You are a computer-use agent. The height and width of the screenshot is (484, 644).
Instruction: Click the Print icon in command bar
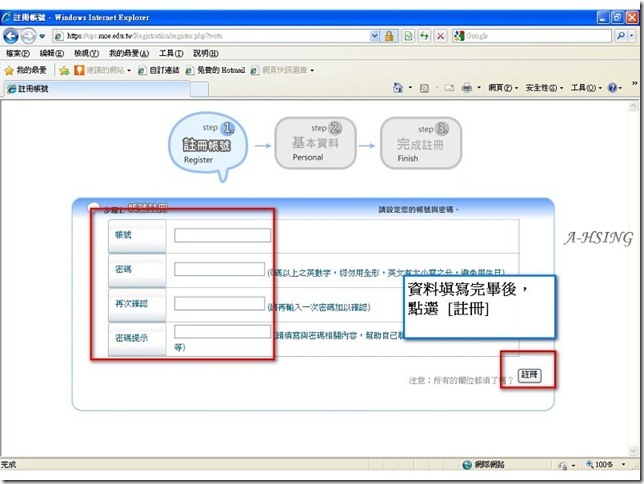click(x=467, y=88)
